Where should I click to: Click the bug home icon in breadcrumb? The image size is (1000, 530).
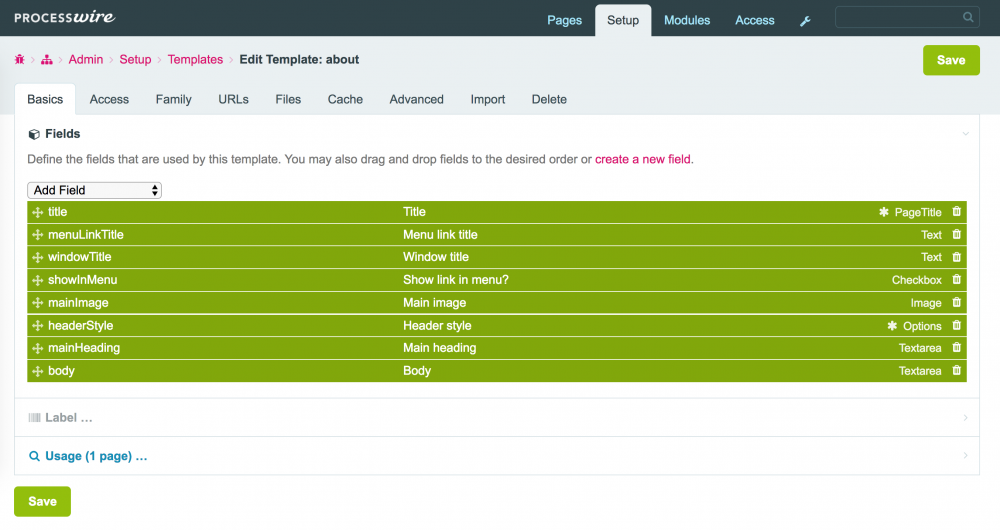[x=20, y=60]
